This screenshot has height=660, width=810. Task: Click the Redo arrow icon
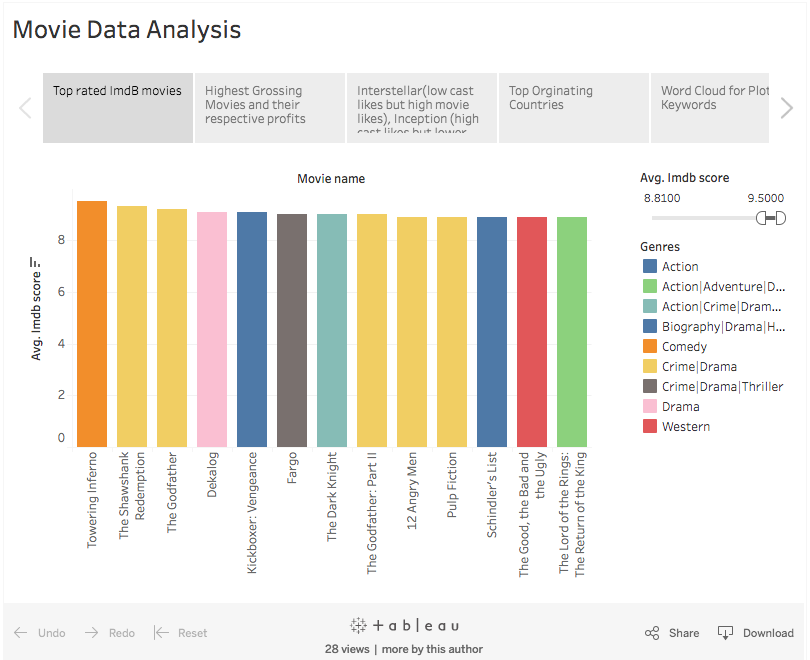(91, 633)
